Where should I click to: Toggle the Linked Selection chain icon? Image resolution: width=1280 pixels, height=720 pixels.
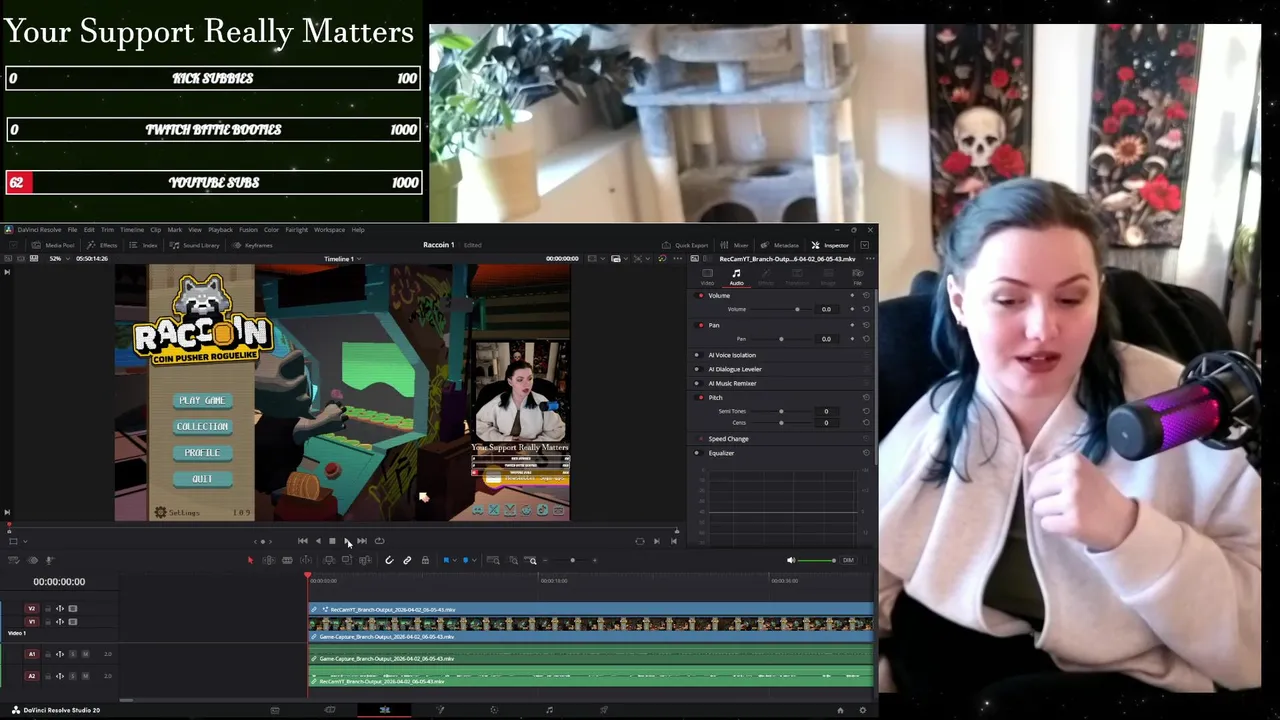click(x=407, y=560)
